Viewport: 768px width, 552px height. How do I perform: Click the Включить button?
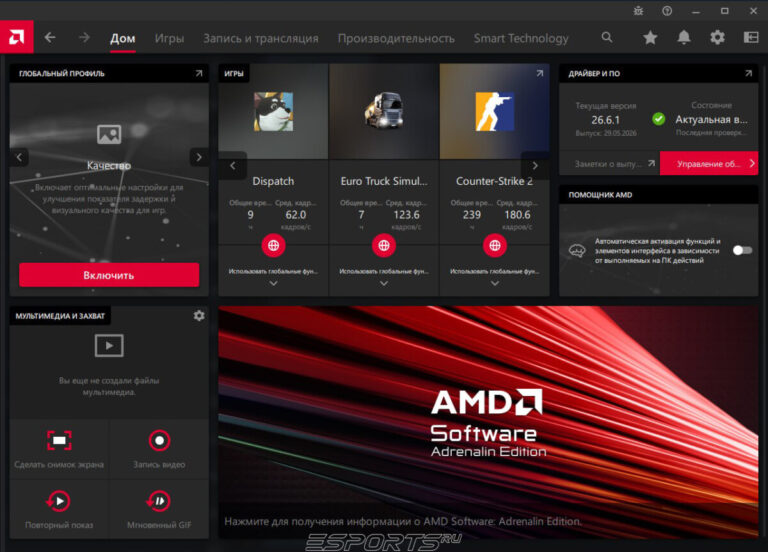click(x=109, y=275)
